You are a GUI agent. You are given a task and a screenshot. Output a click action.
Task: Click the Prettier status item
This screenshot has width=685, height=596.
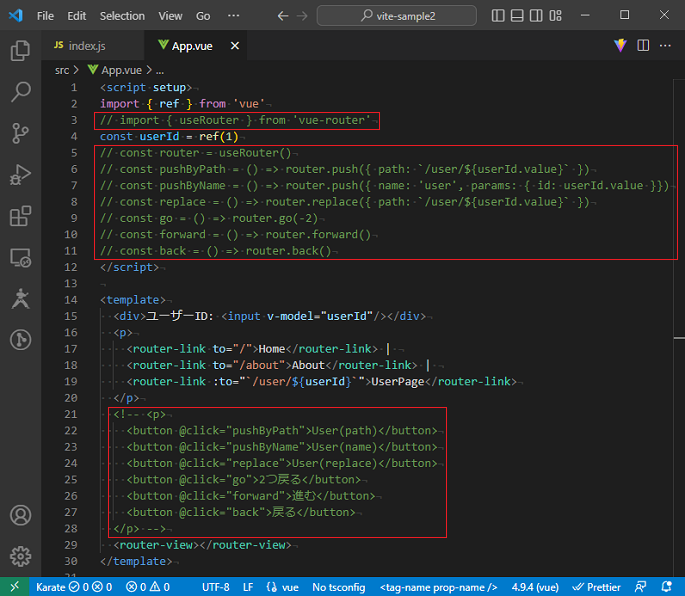[x=596, y=587]
